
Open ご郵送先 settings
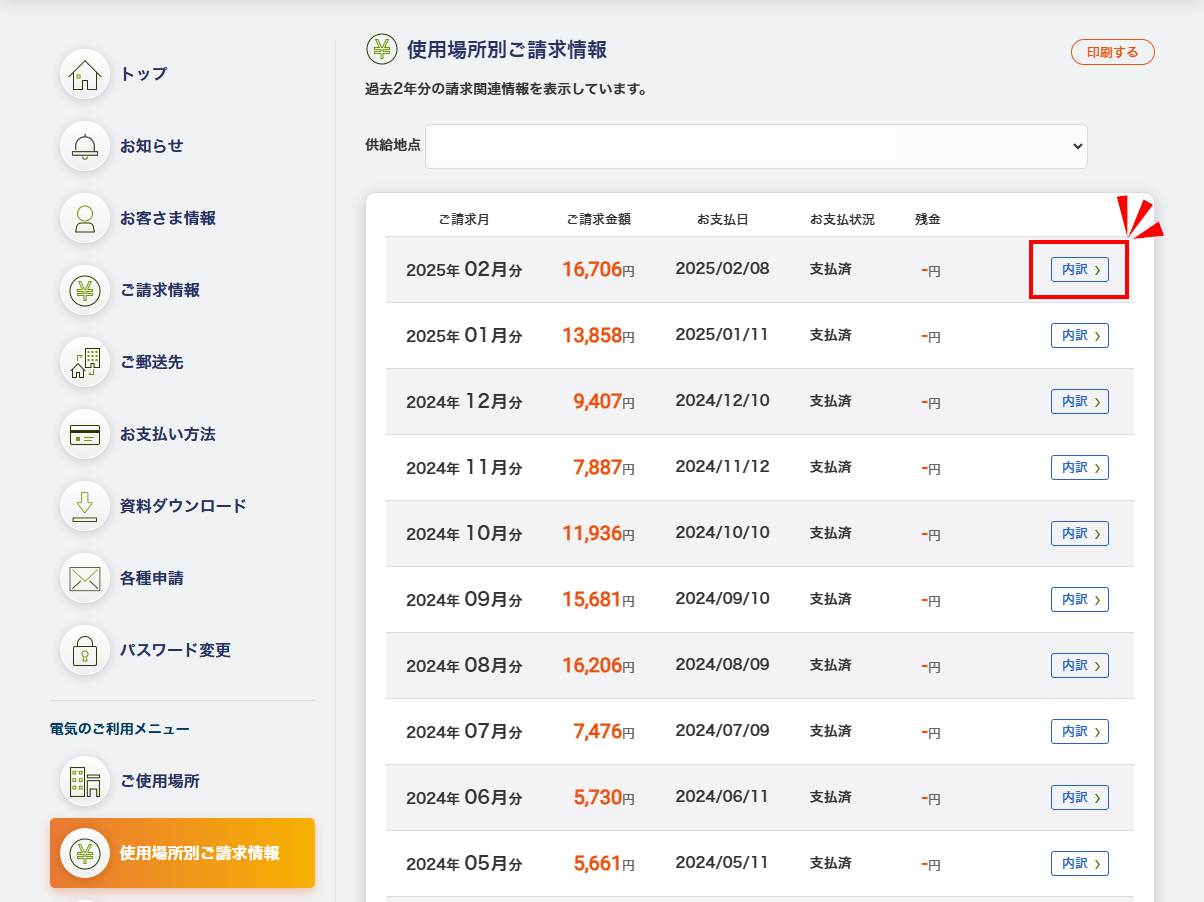[x=152, y=362]
